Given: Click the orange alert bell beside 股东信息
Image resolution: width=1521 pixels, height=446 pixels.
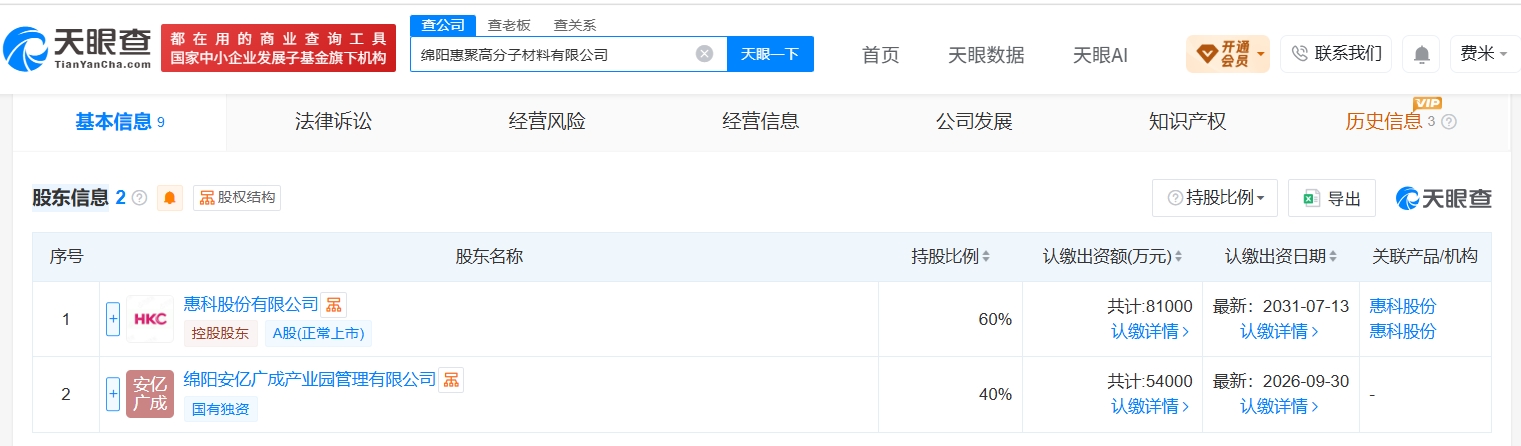Looking at the screenshot, I should tap(170, 198).
